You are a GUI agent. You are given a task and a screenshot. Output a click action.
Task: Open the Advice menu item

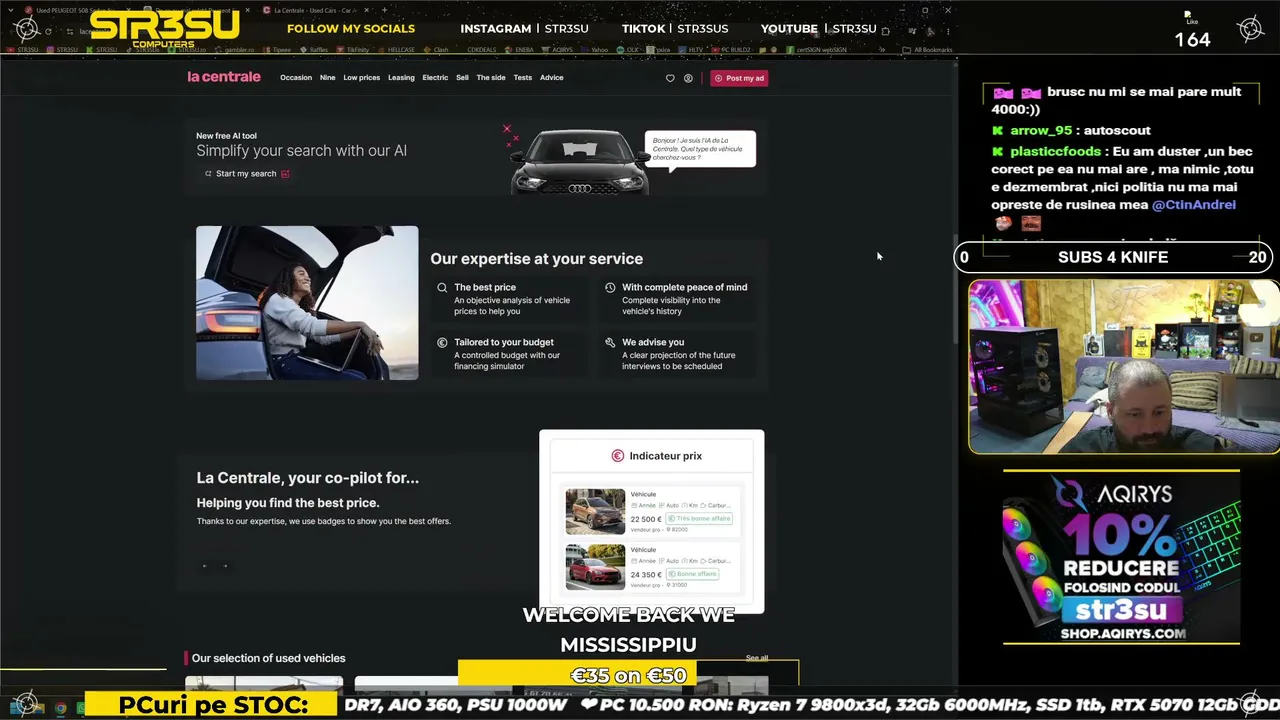coord(552,78)
